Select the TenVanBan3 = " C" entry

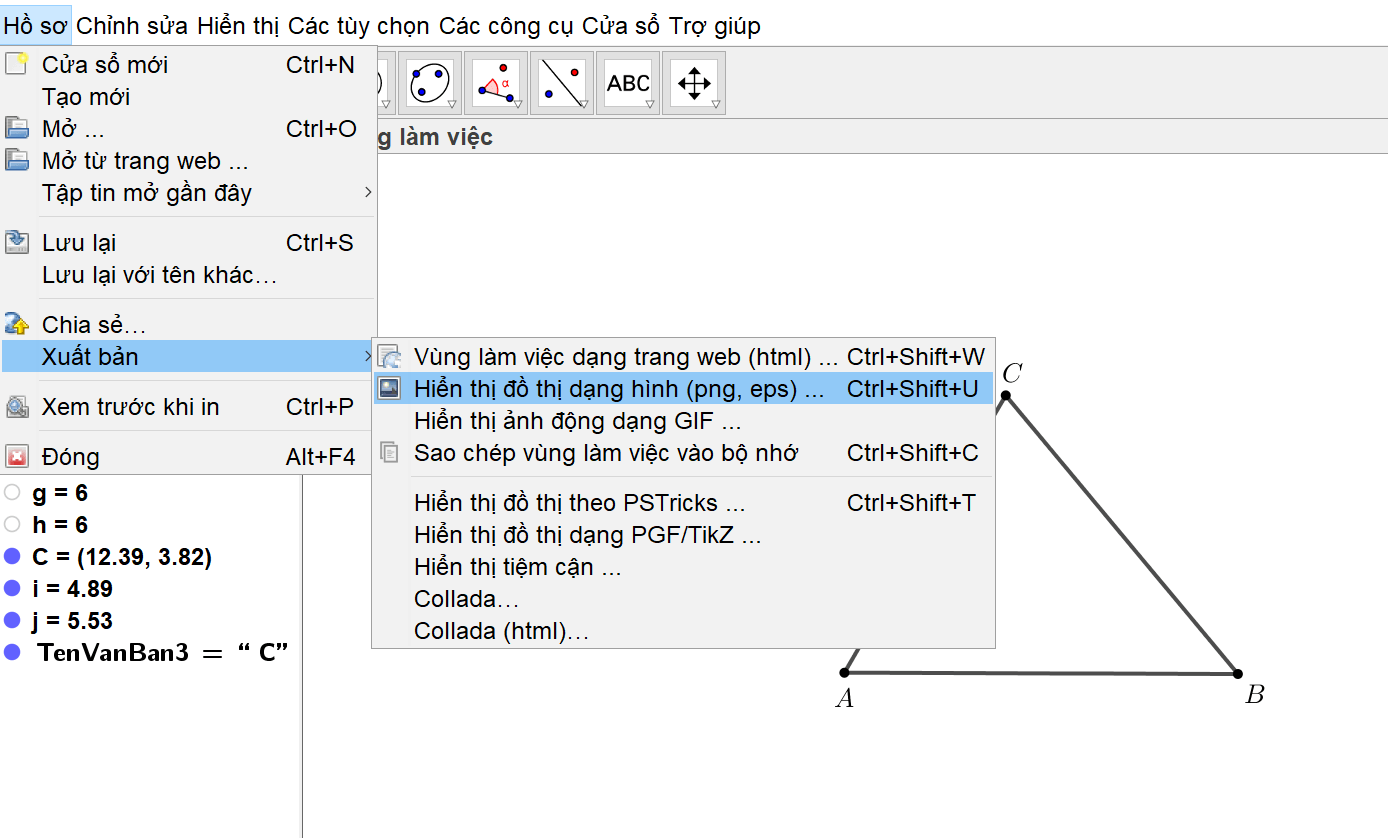[x=163, y=653]
